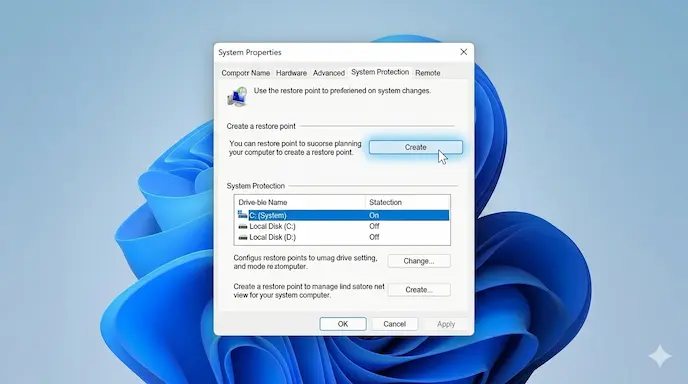Switch to the Hardware tab
This screenshot has height=384, width=688.
291,73
